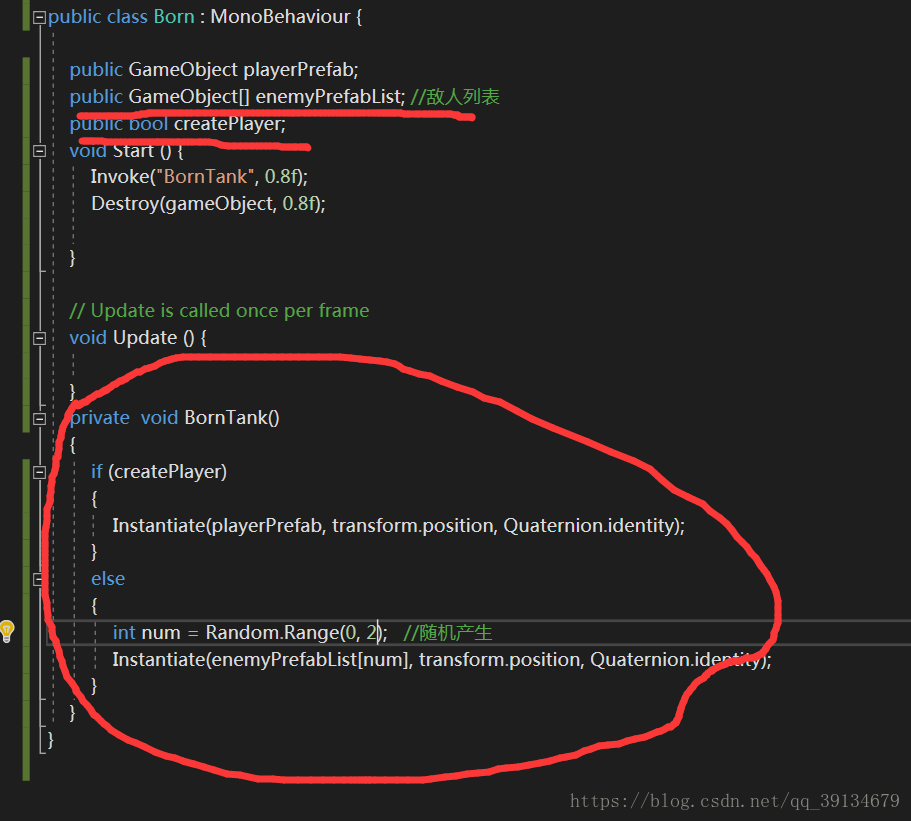Collapse the else block

pyautogui.click(x=38, y=579)
